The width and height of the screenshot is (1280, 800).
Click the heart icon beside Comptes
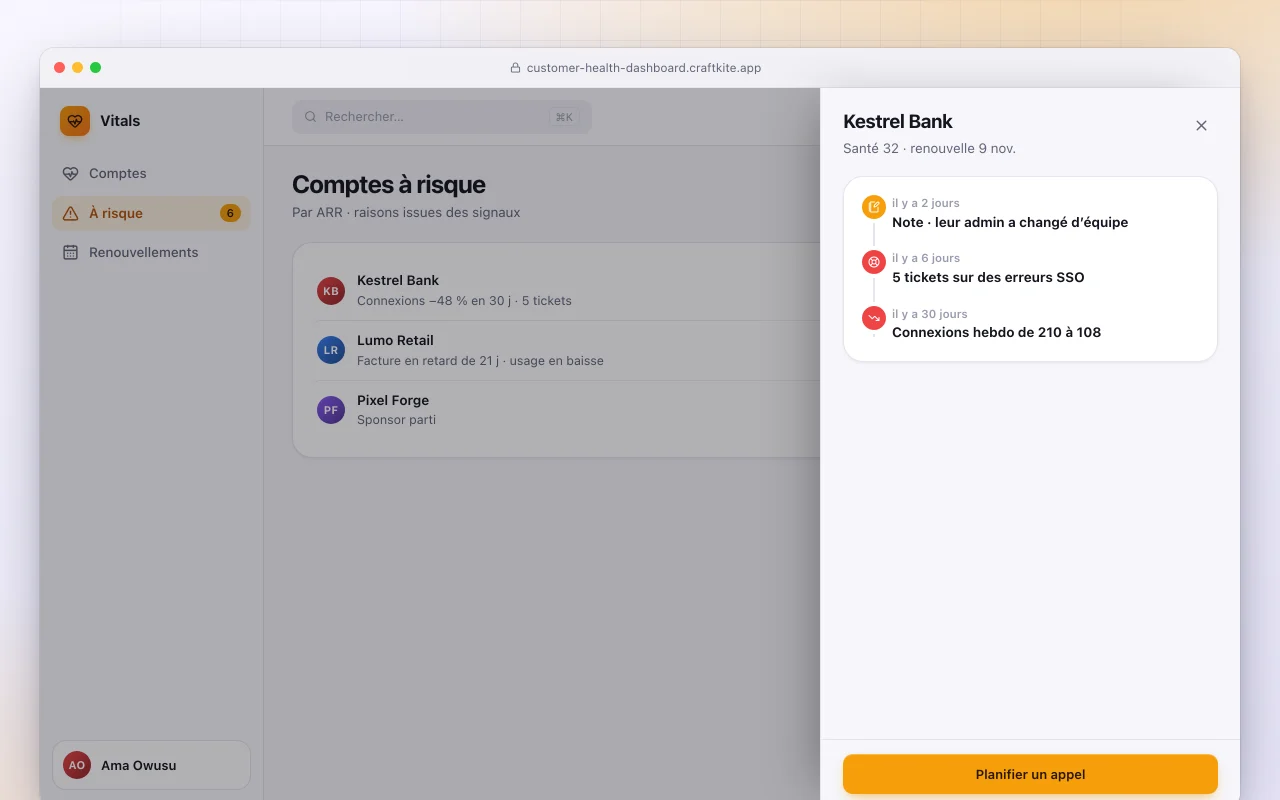[x=70, y=173]
